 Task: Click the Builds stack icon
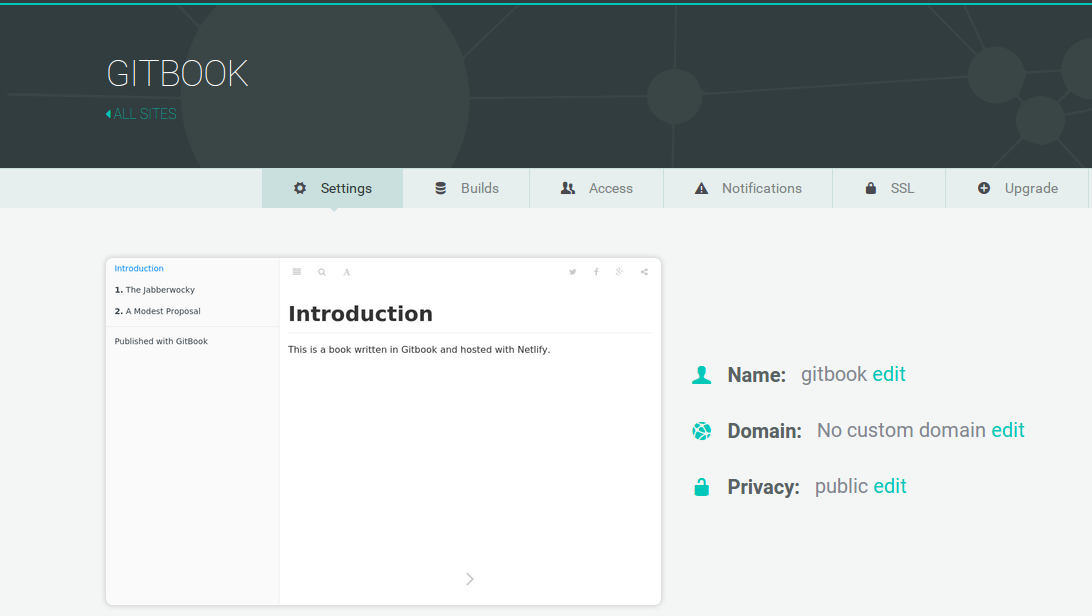click(x=441, y=188)
